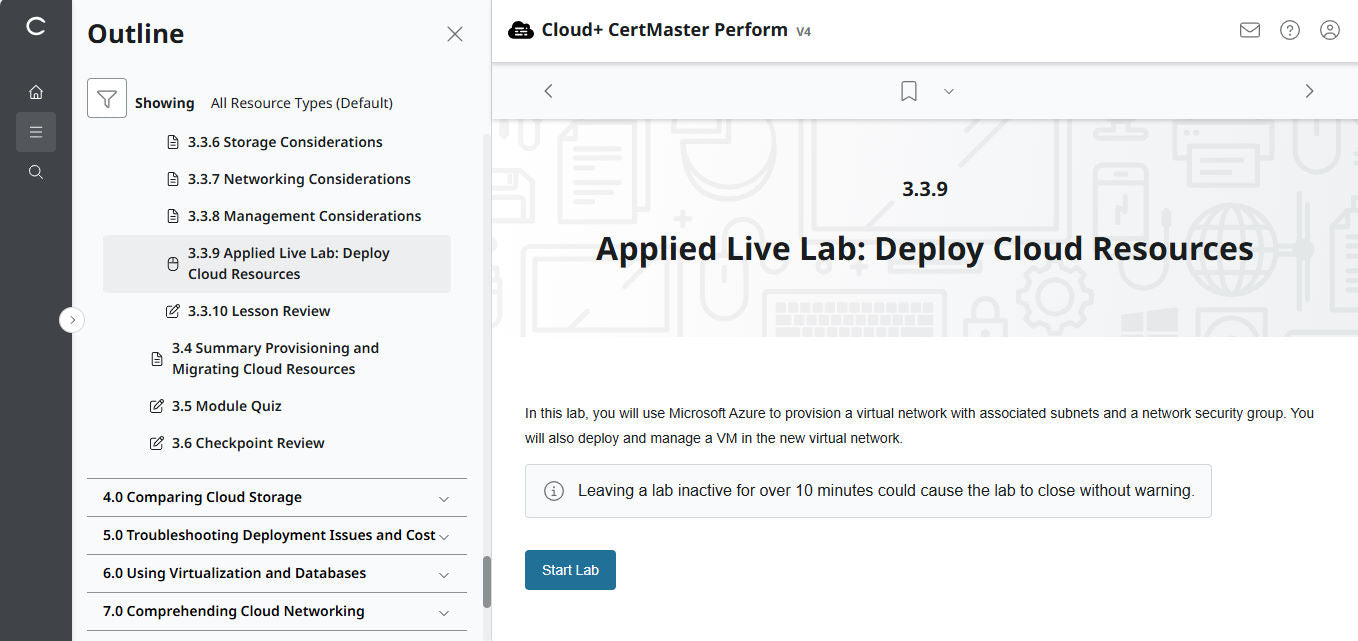The image size is (1358, 641).
Task: Click the filter icon above the outline list
Action: click(x=107, y=97)
